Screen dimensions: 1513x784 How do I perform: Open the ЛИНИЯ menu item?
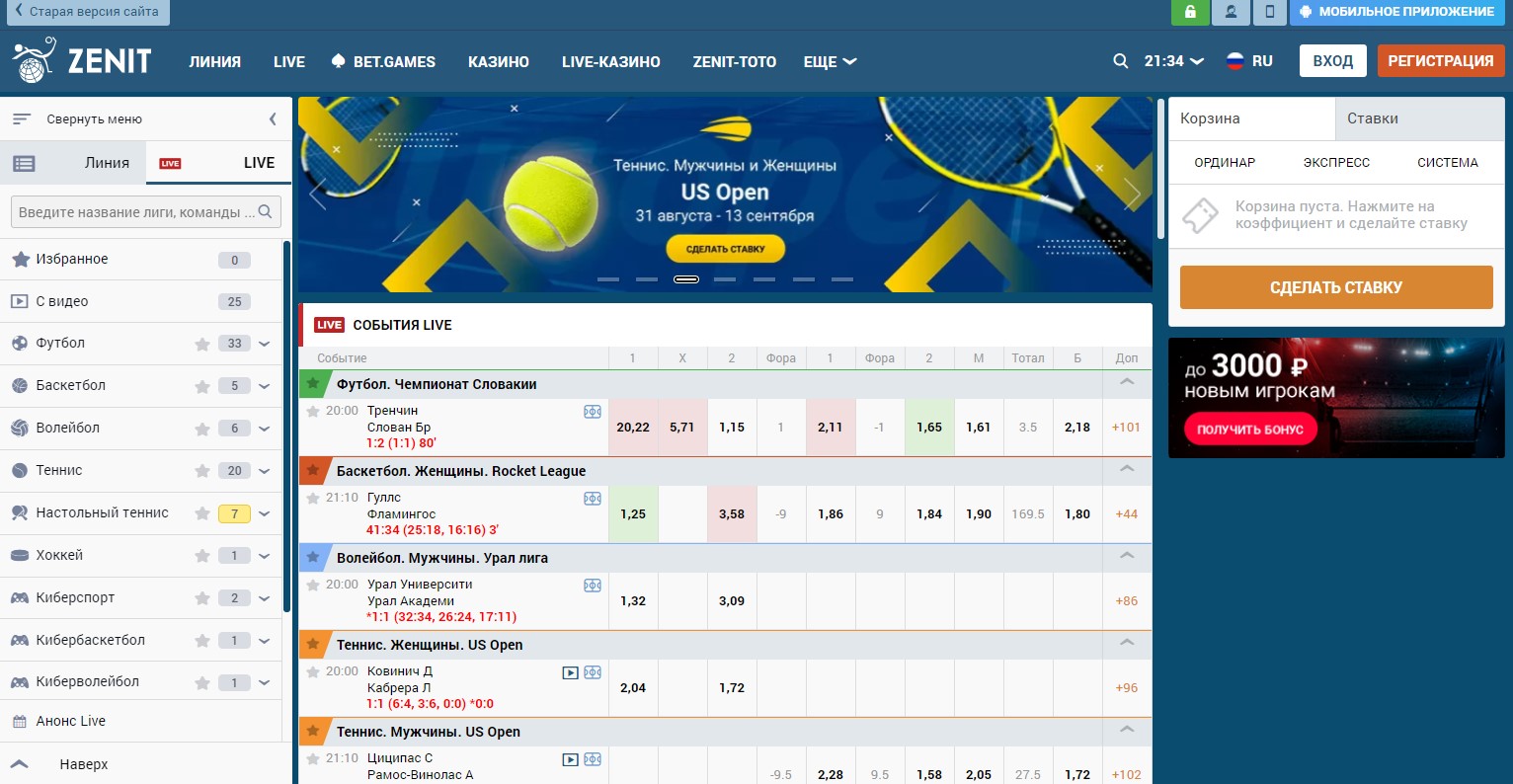click(x=215, y=61)
